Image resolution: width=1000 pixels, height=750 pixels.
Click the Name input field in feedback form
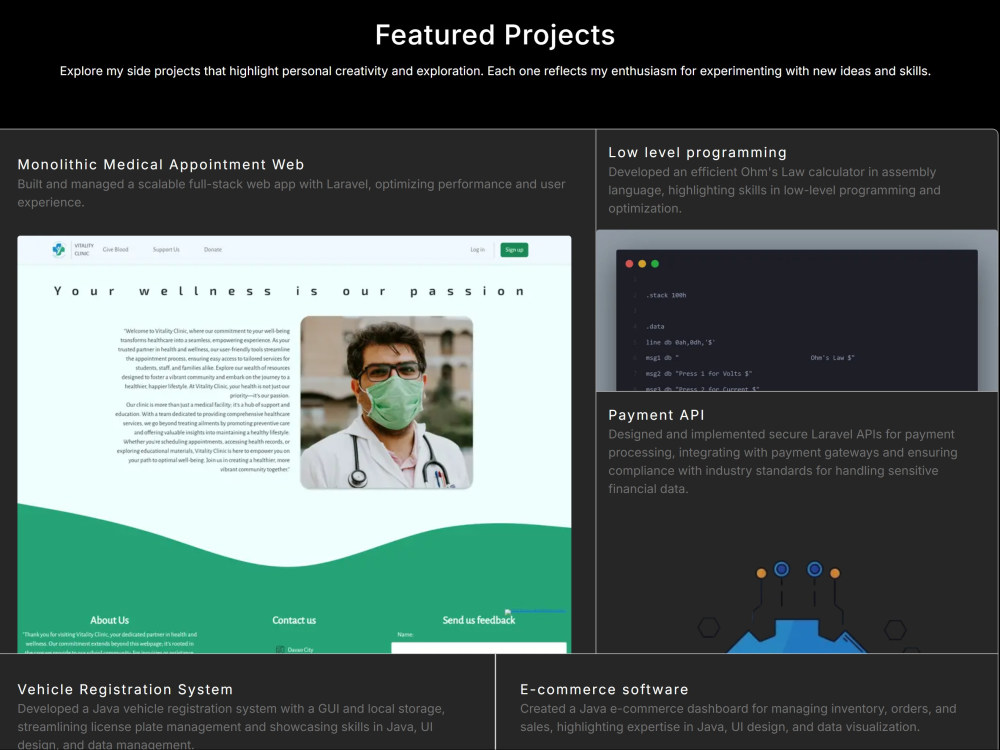click(x=479, y=647)
